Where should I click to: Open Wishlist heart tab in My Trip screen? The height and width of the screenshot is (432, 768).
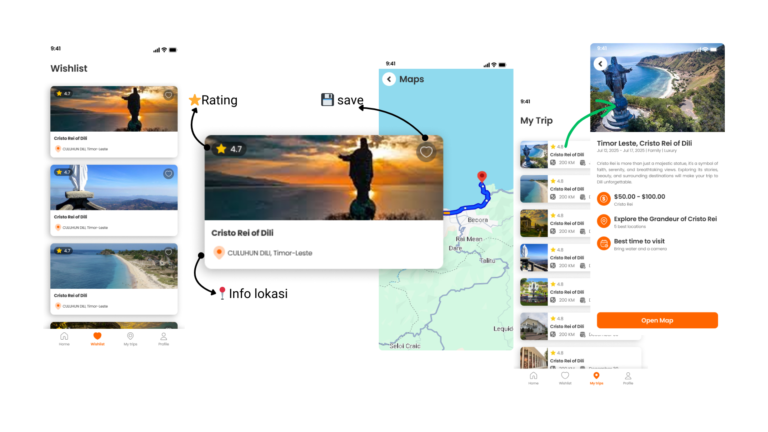point(565,378)
